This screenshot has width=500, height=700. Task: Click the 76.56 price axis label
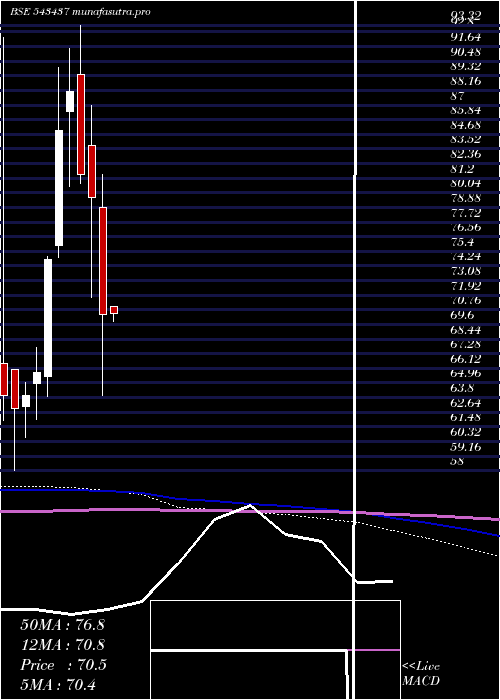(x=466, y=227)
